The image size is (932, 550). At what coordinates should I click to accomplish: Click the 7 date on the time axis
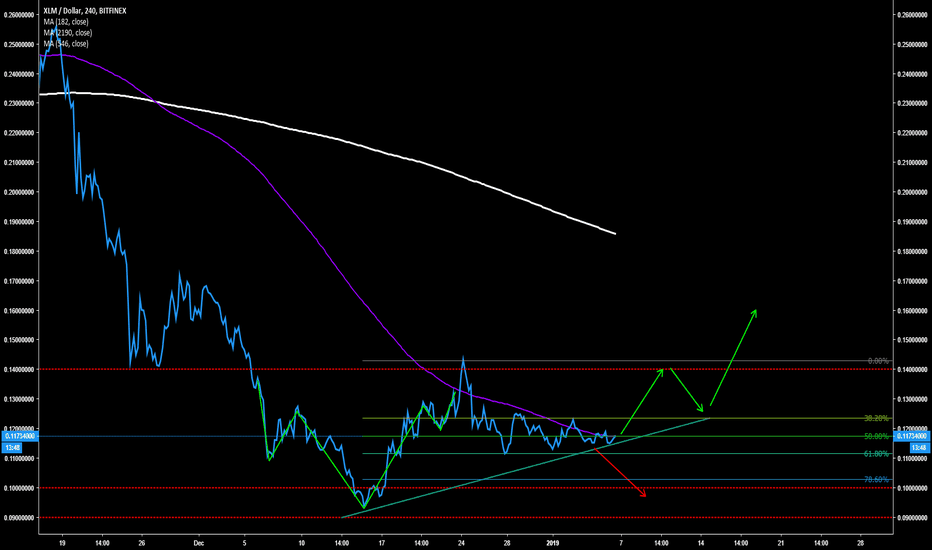tap(621, 543)
